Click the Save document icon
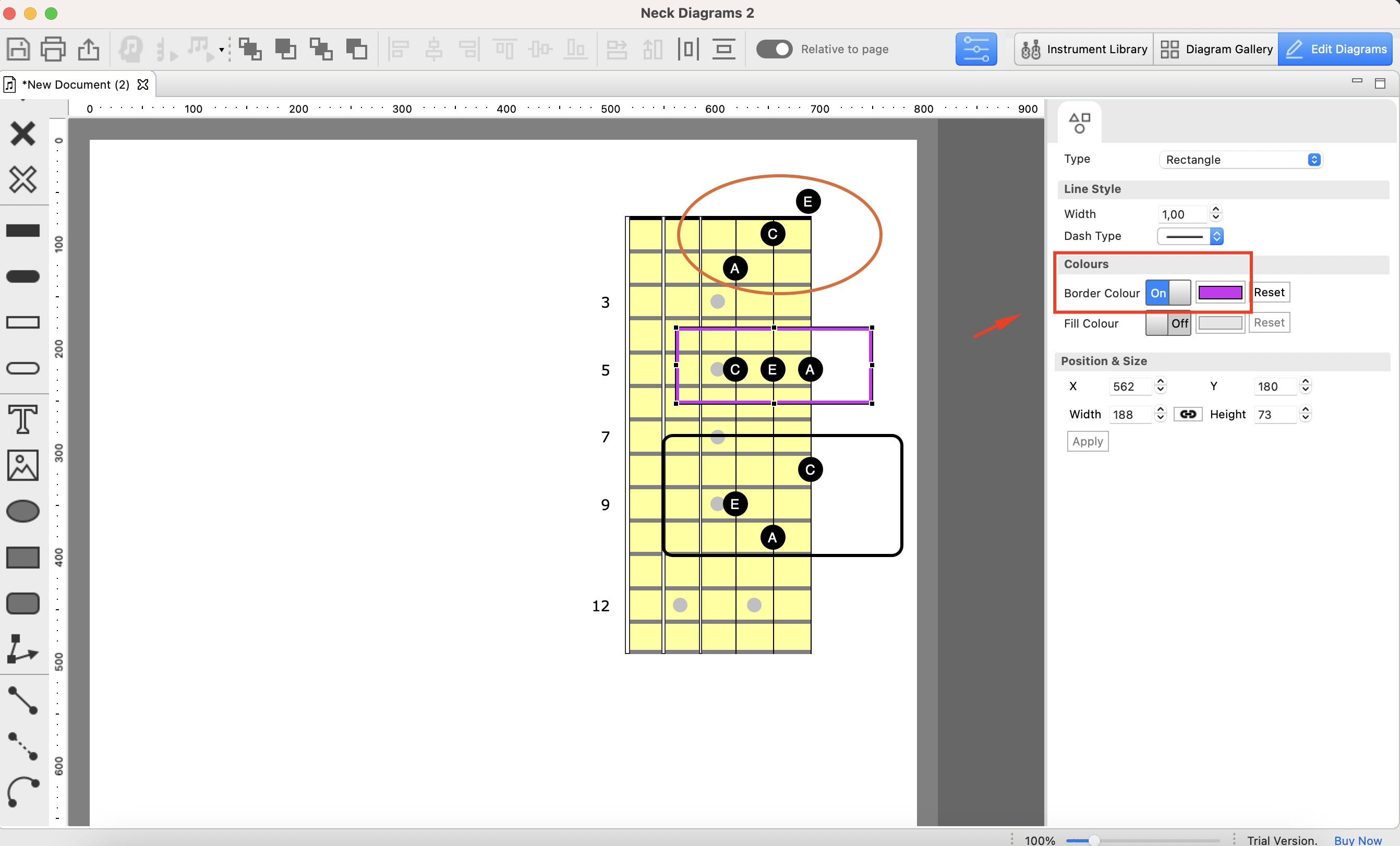Image resolution: width=1400 pixels, height=846 pixels. [x=18, y=50]
